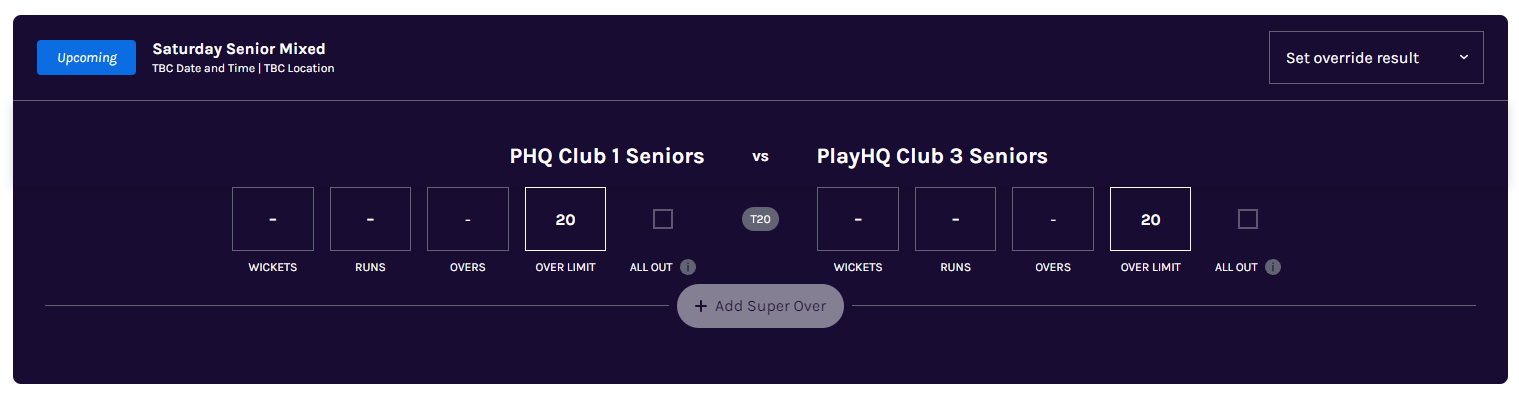Click info icon beside PHQ Club 1 All Out

coord(688,267)
